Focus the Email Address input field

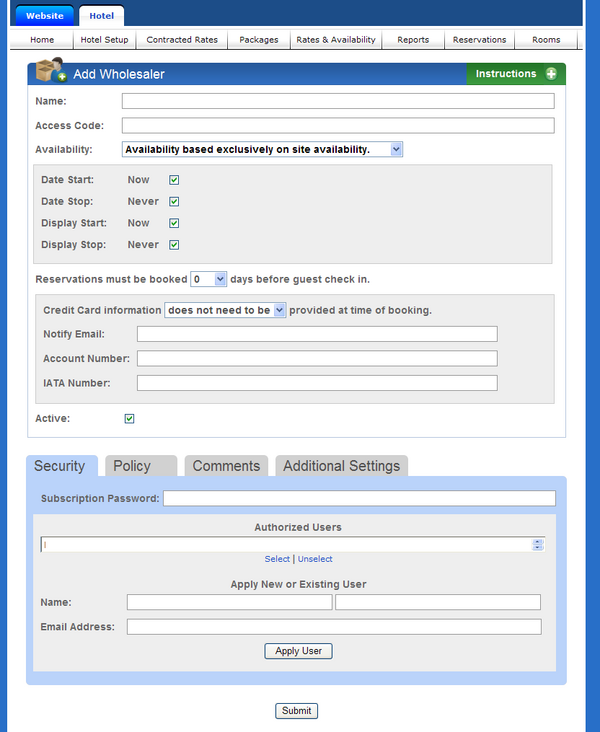334,626
